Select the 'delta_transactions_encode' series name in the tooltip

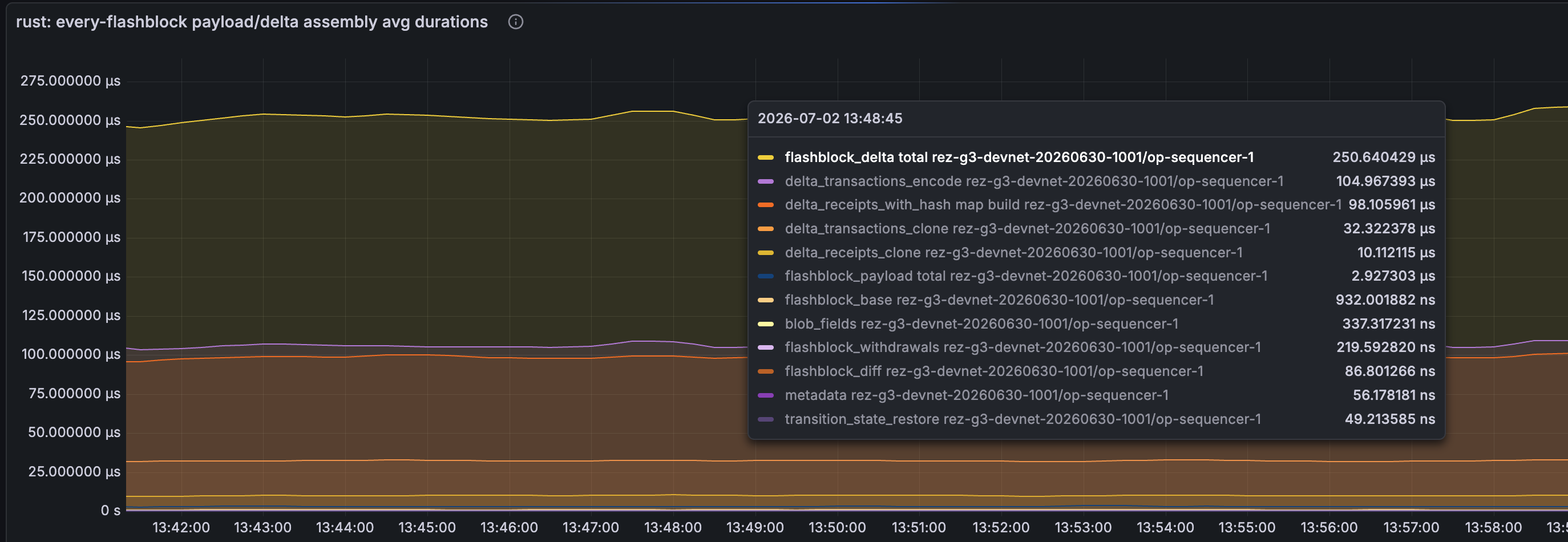pos(1033,181)
